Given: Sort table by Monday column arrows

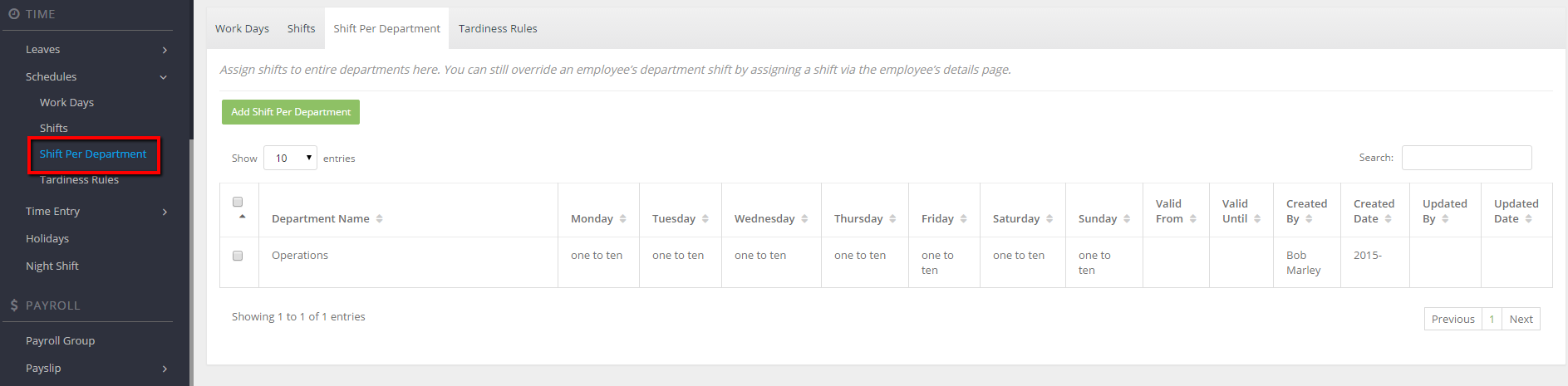Looking at the screenshot, I should point(622,219).
